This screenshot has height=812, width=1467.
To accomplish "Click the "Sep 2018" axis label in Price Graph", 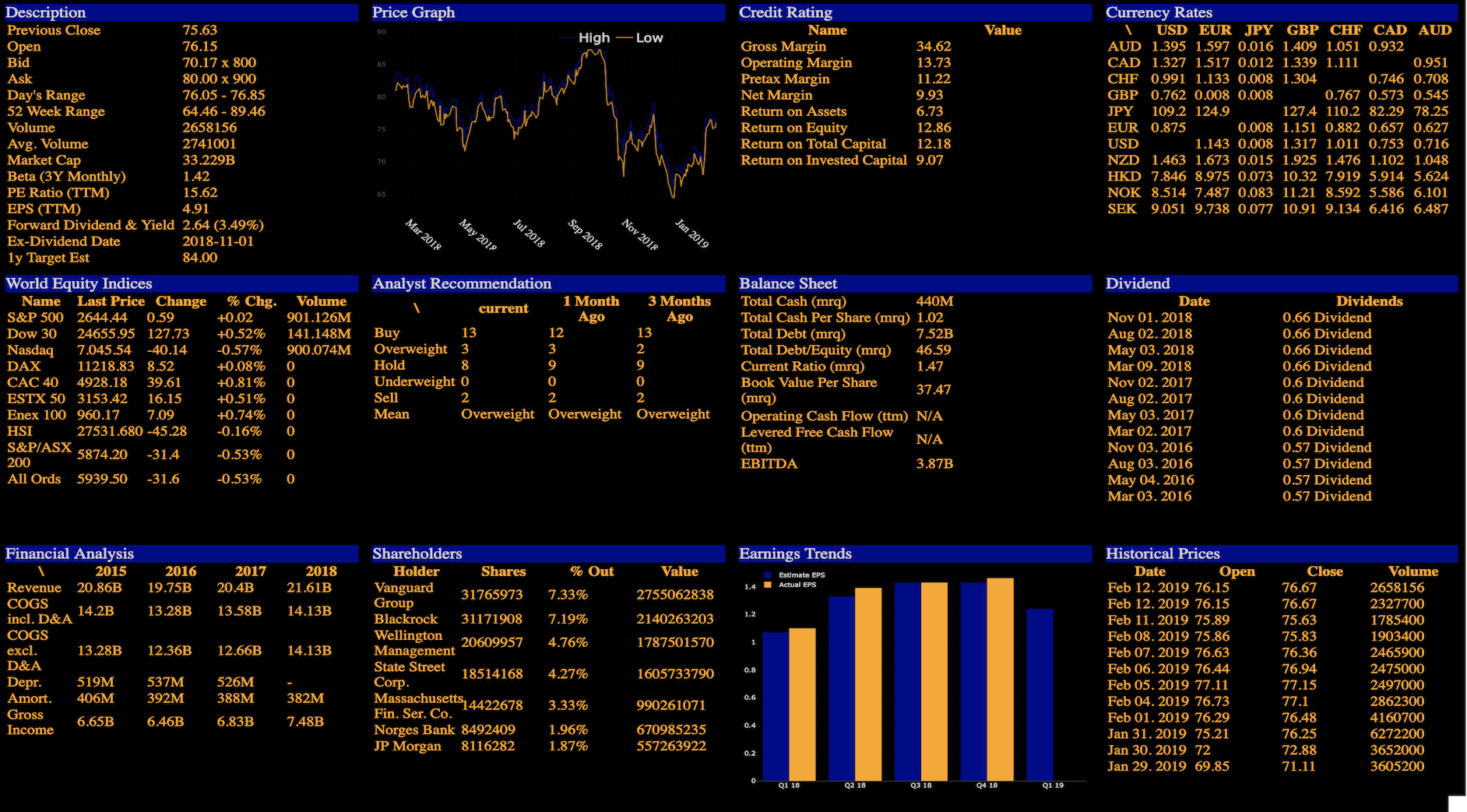I will (585, 234).
